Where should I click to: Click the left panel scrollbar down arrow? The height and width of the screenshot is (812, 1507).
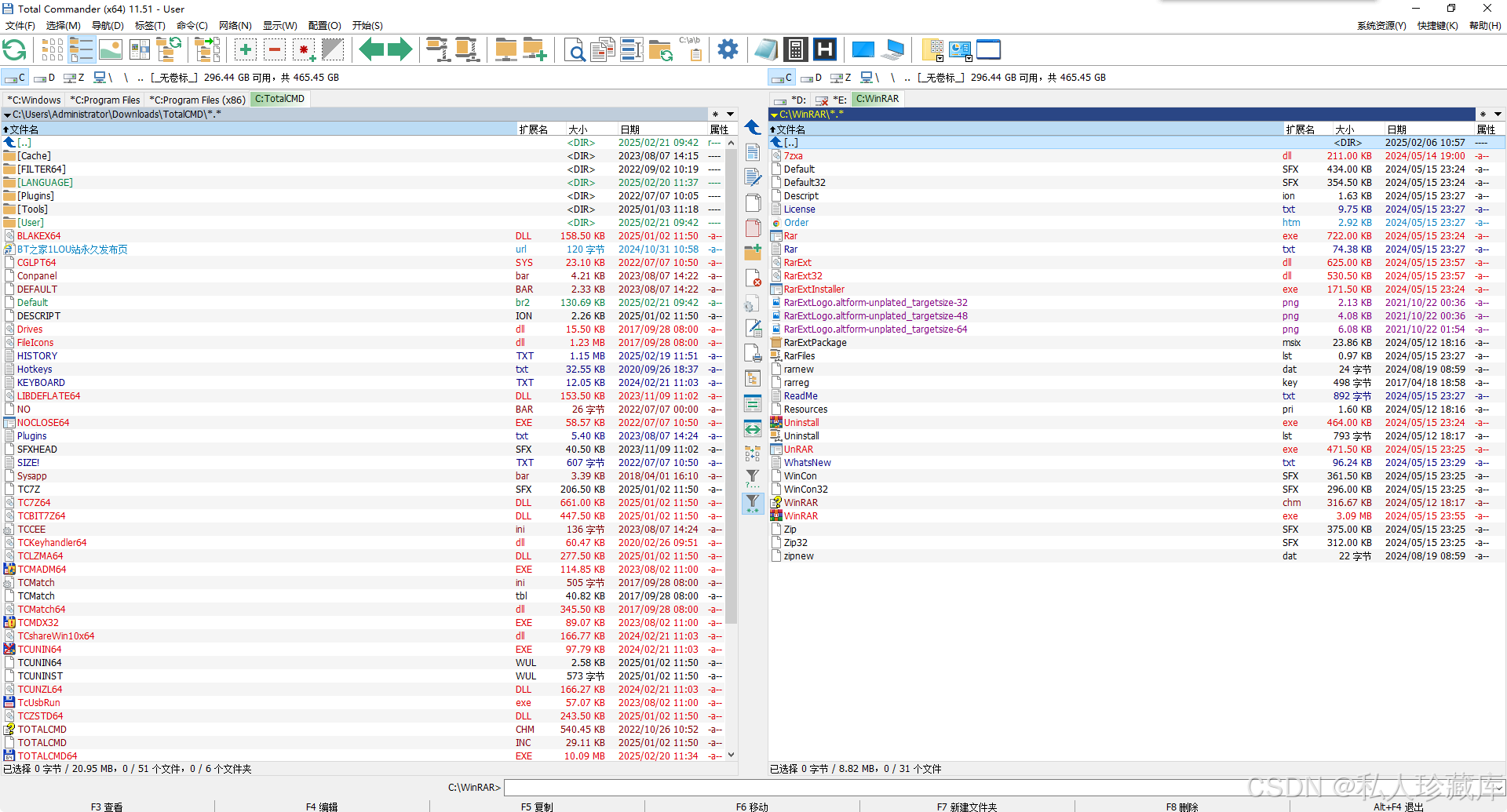click(x=732, y=755)
